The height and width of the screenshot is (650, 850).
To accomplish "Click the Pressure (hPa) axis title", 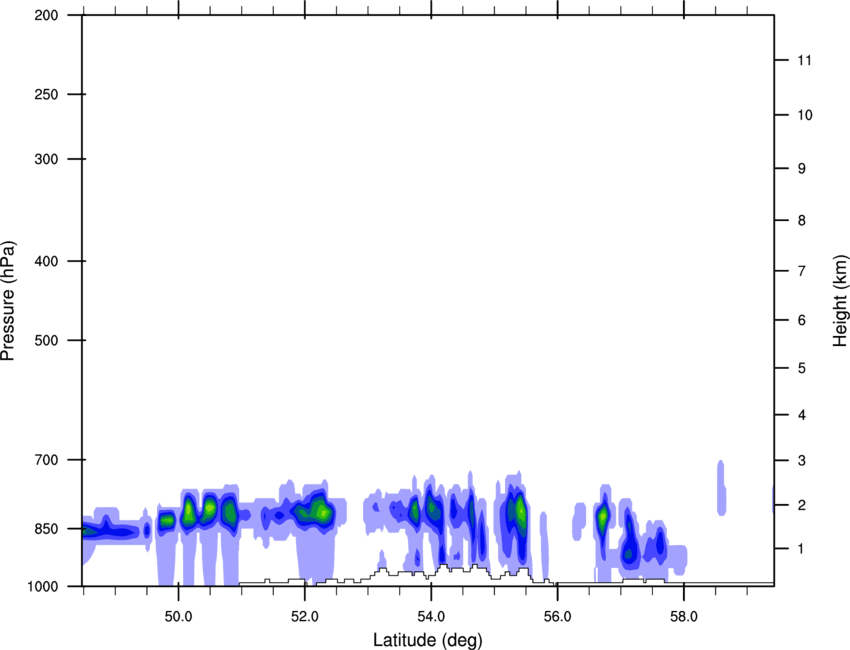I will (8, 301).
